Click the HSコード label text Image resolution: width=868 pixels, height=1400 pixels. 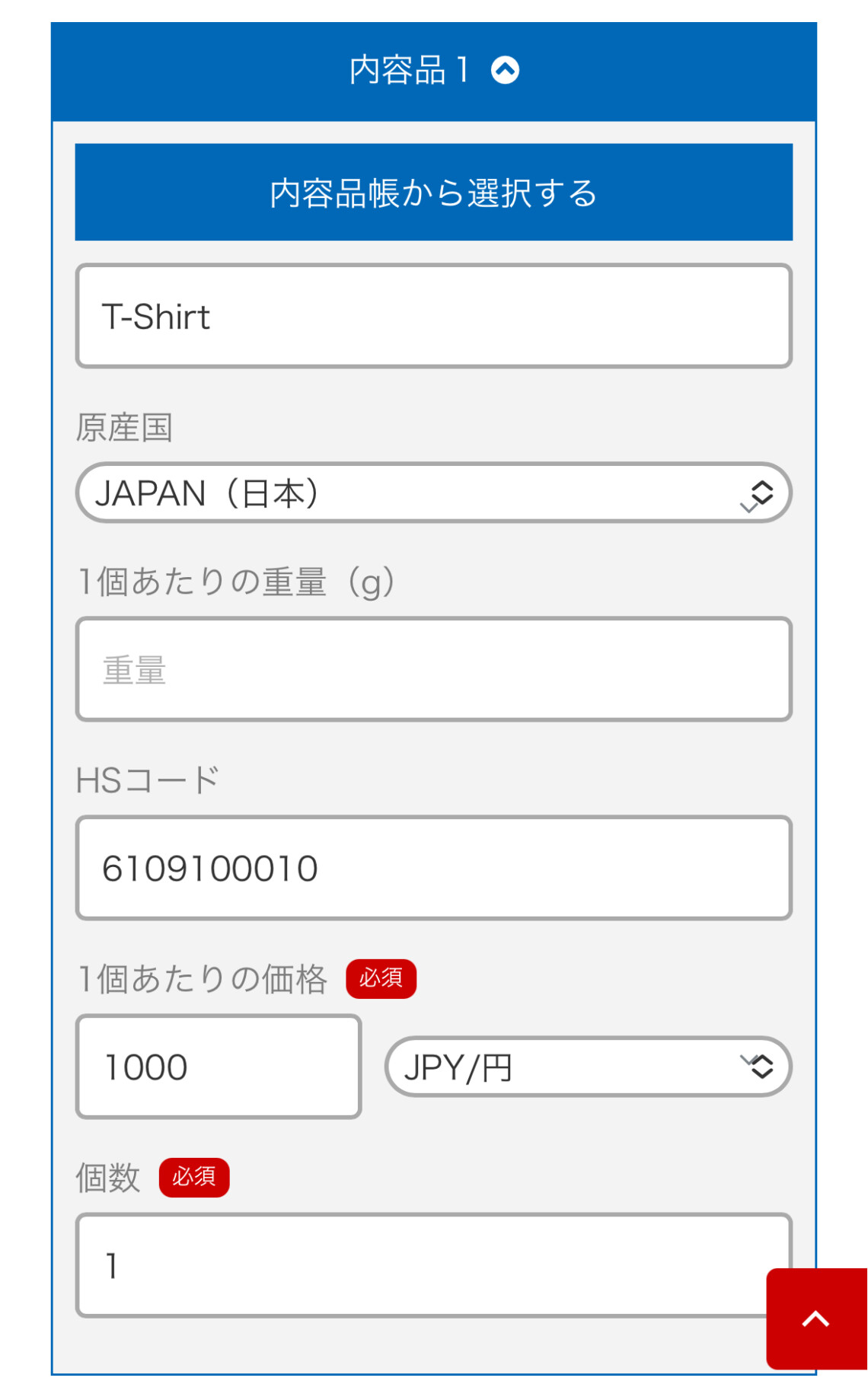tap(148, 780)
